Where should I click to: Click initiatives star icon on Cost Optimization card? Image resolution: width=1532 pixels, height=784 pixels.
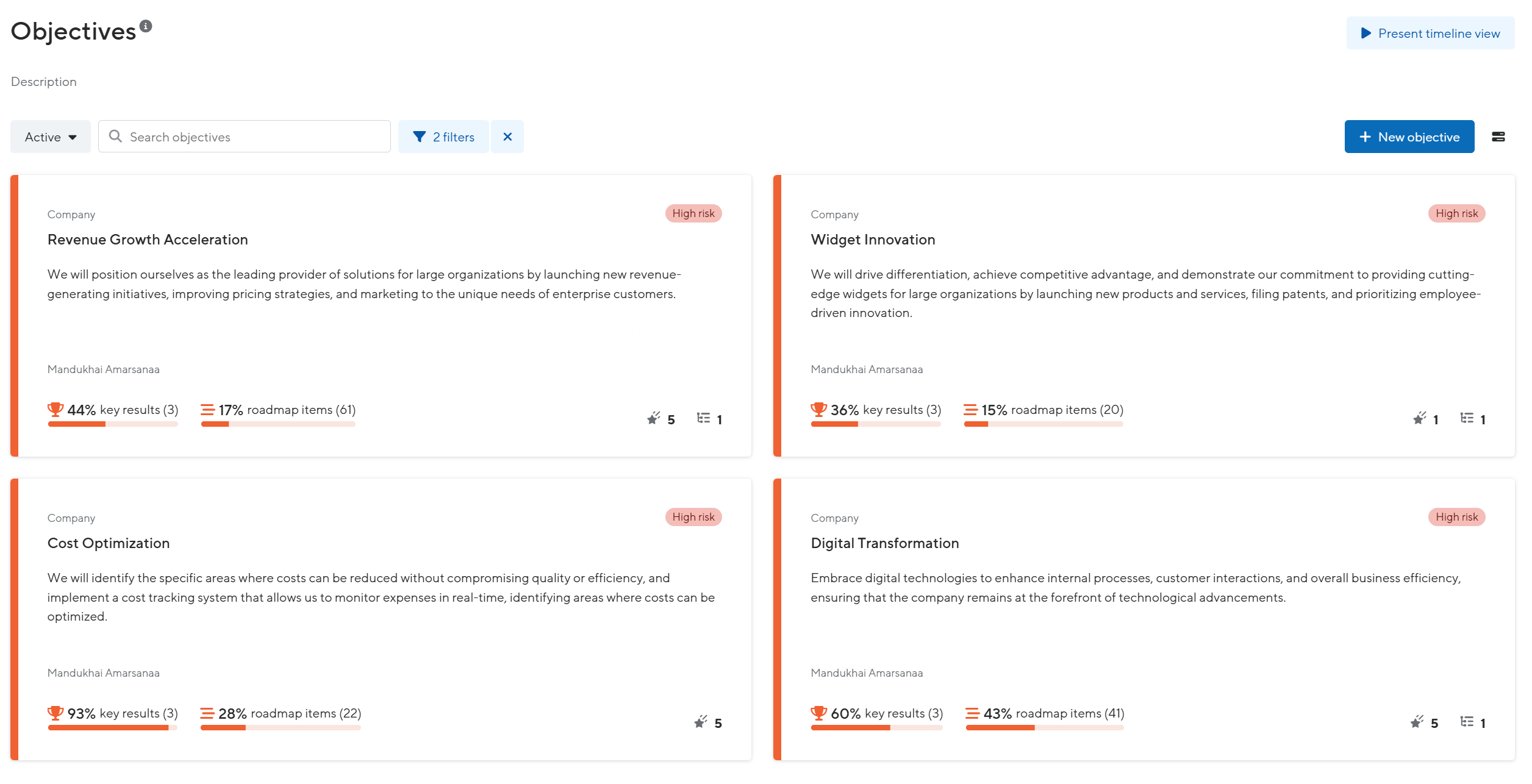pyautogui.click(x=701, y=722)
